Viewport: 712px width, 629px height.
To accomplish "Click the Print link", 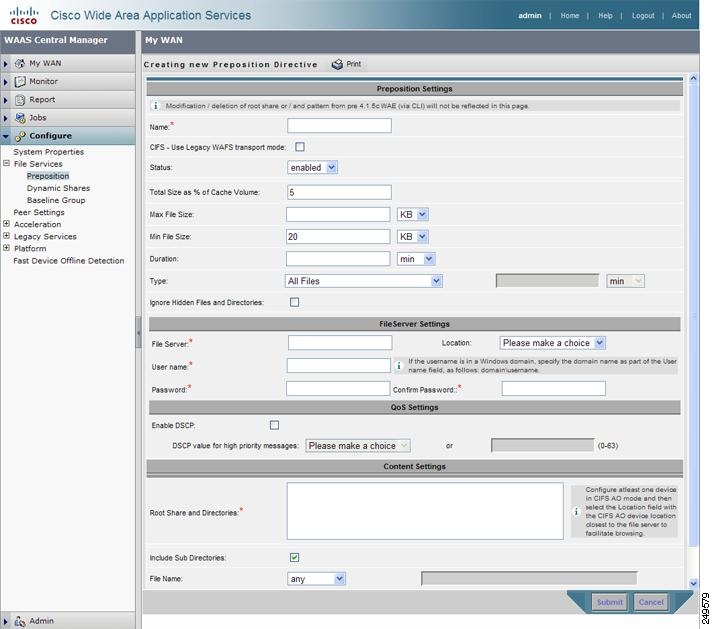I will coord(354,64).
